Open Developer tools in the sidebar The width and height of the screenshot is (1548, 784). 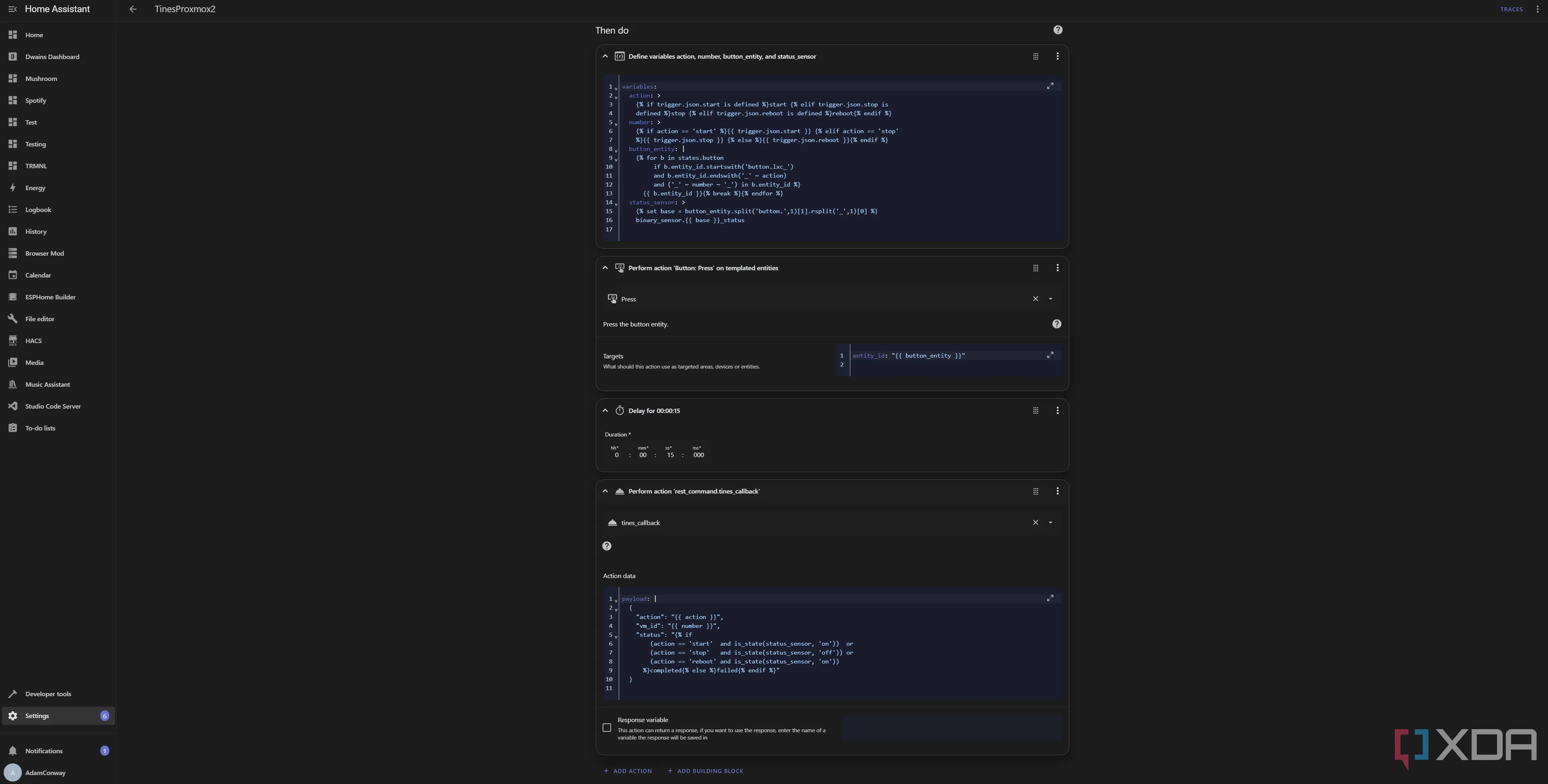(x=47, y=695)
